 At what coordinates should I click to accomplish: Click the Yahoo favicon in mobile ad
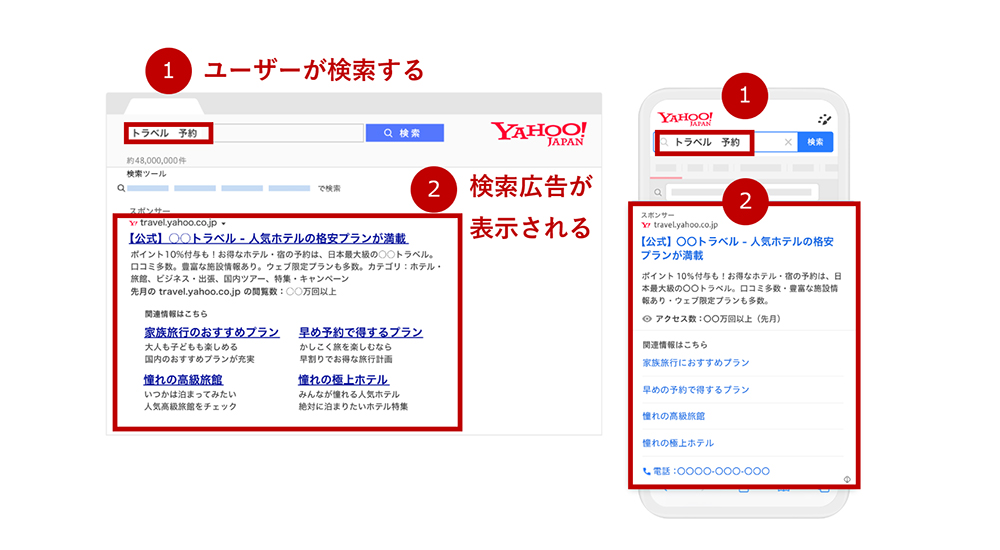[x=645, y=226]
